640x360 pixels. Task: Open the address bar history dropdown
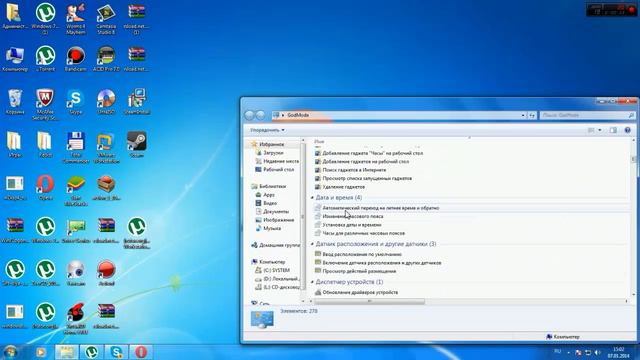[x=523, y=116]
